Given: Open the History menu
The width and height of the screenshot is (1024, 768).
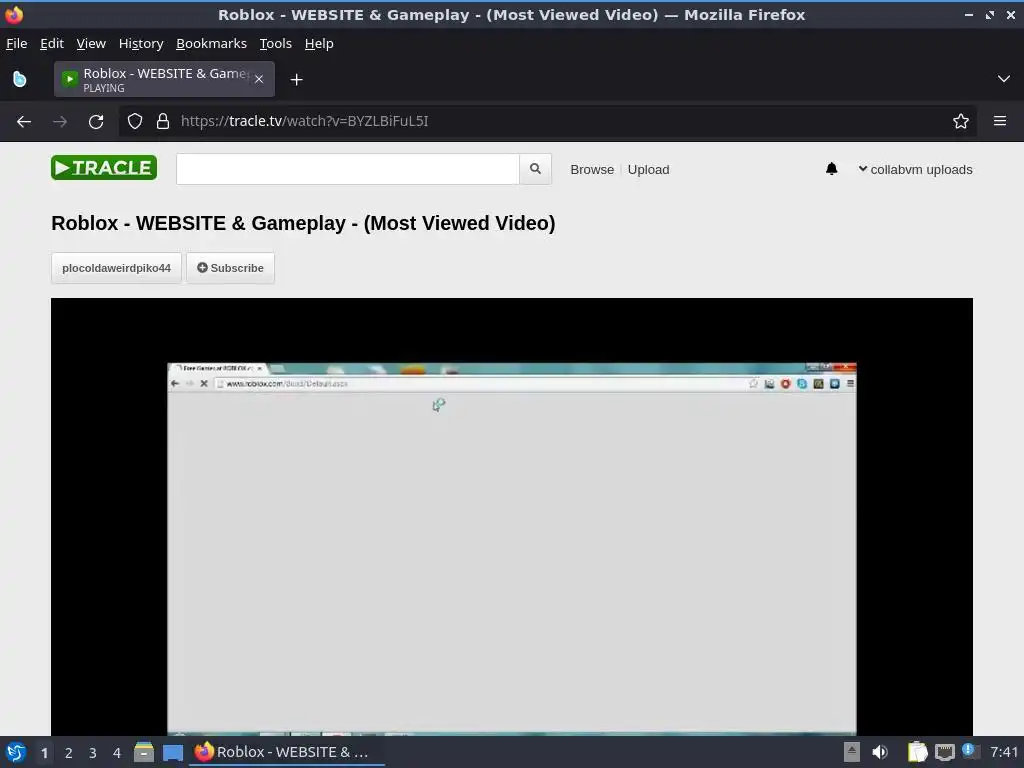Looking at the screenshot, I should click(140, 44).
